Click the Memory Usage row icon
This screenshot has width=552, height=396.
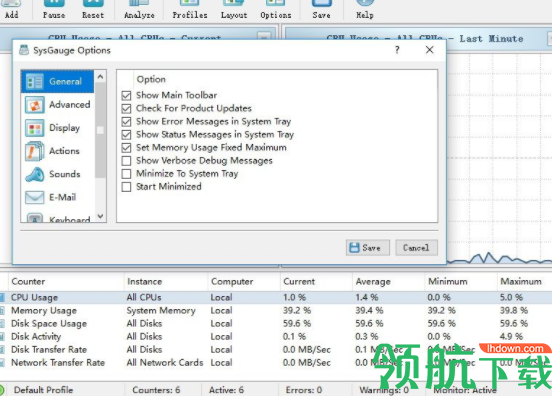click(x=2, y=311)
